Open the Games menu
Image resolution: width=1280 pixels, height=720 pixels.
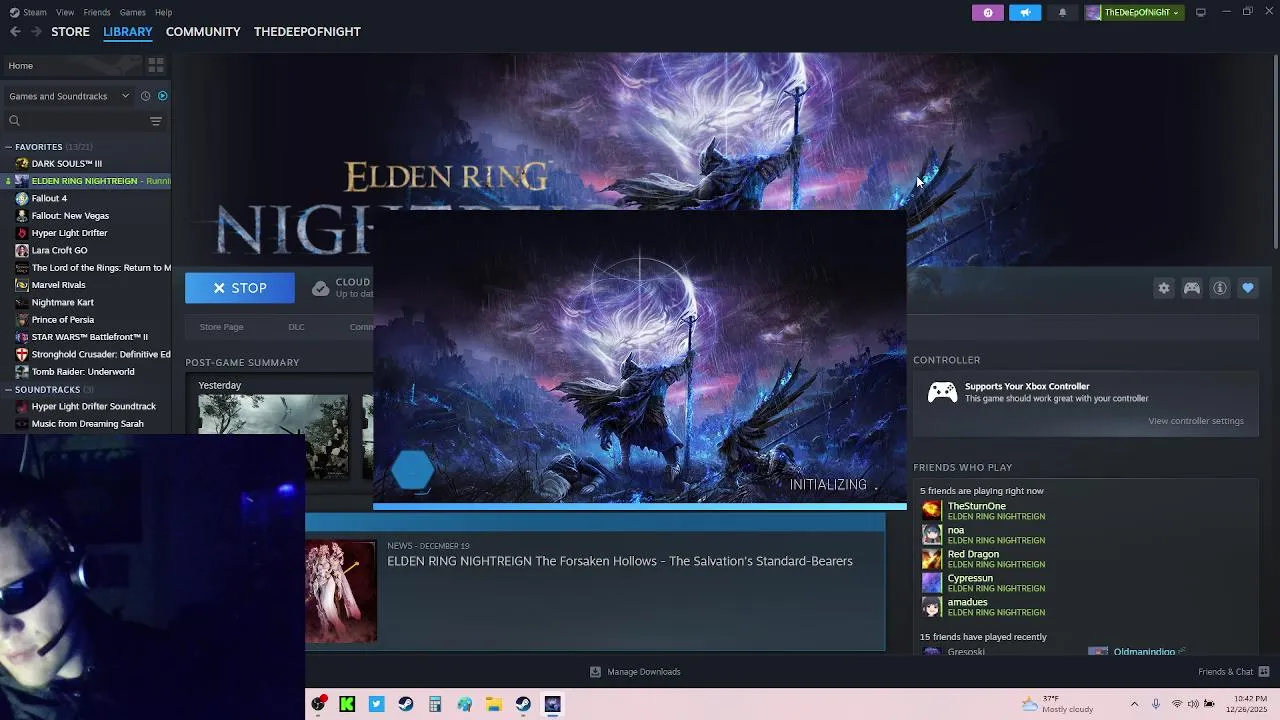click(132, 12)
